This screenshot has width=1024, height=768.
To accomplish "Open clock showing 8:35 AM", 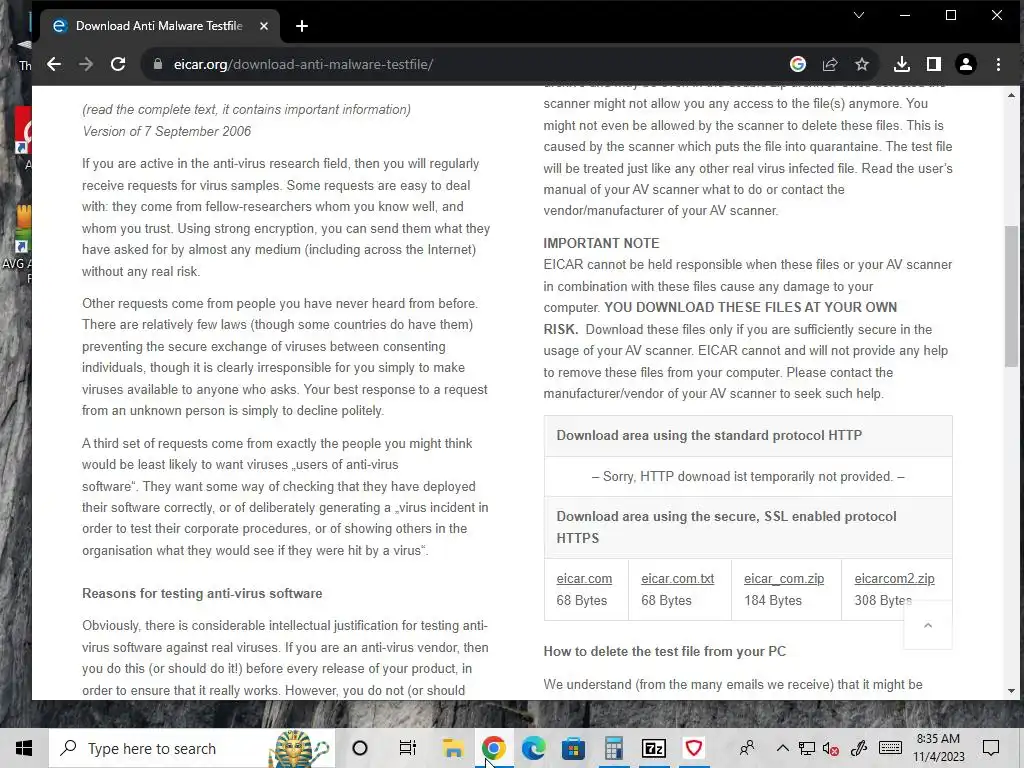I will coord(938,748).
